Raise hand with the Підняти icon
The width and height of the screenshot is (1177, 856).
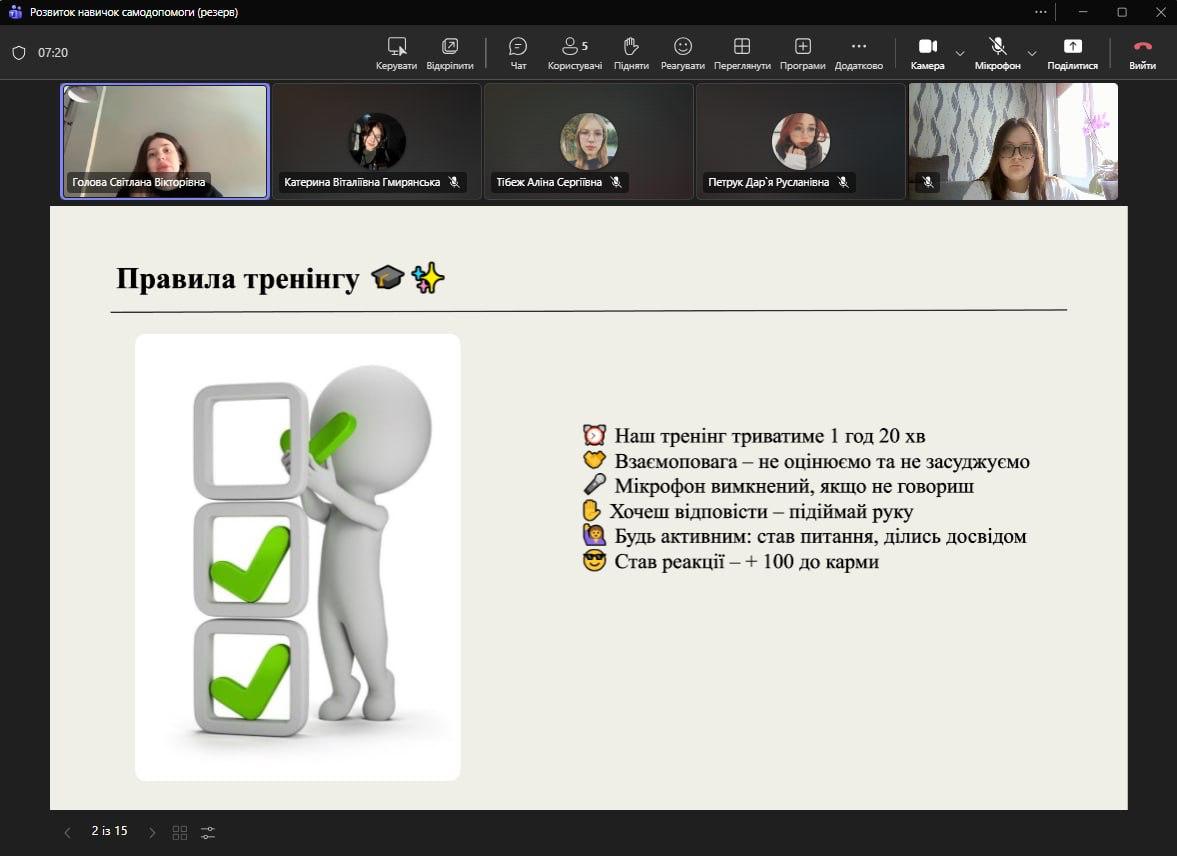pyautogui.click(x=631, y=53)
